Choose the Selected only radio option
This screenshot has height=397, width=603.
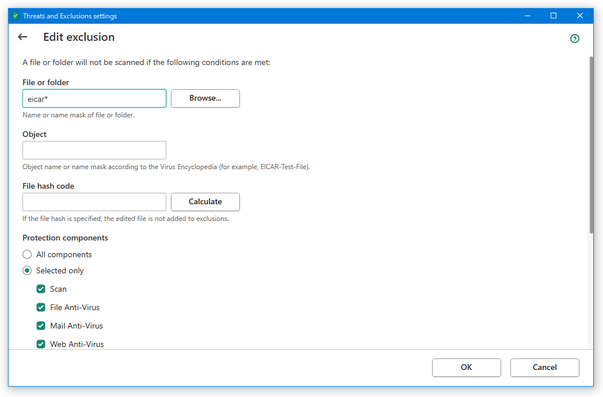click(27, 270)
